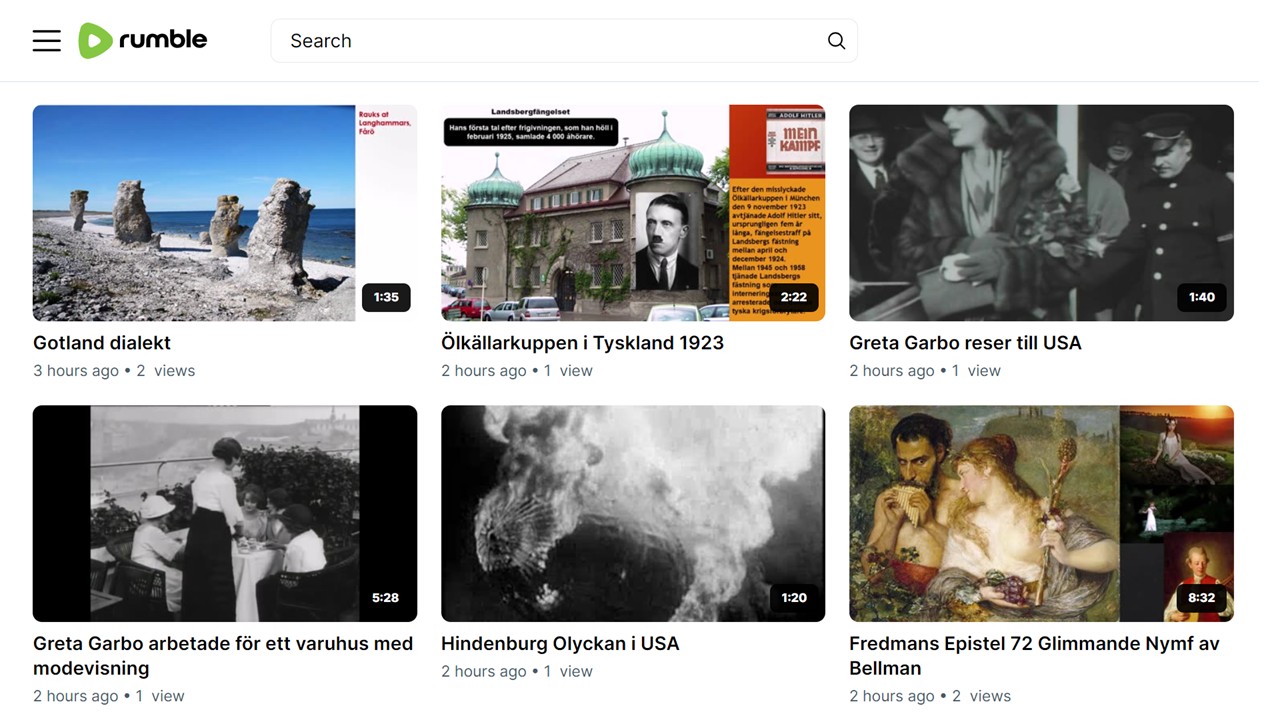Open the Fredmans Epistel painting thumbnail
The height and width of the screenshot is (720, 1280).
click(1040, 513)
